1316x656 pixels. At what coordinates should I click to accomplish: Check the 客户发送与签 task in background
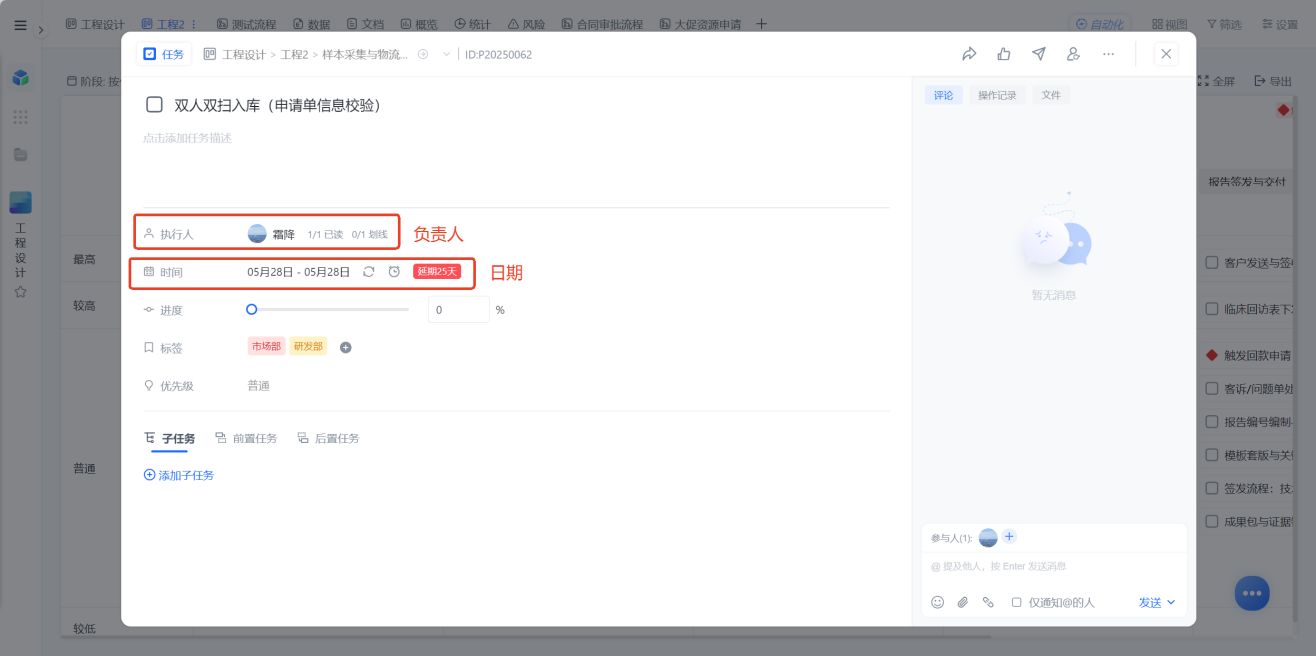(1211, 263)
